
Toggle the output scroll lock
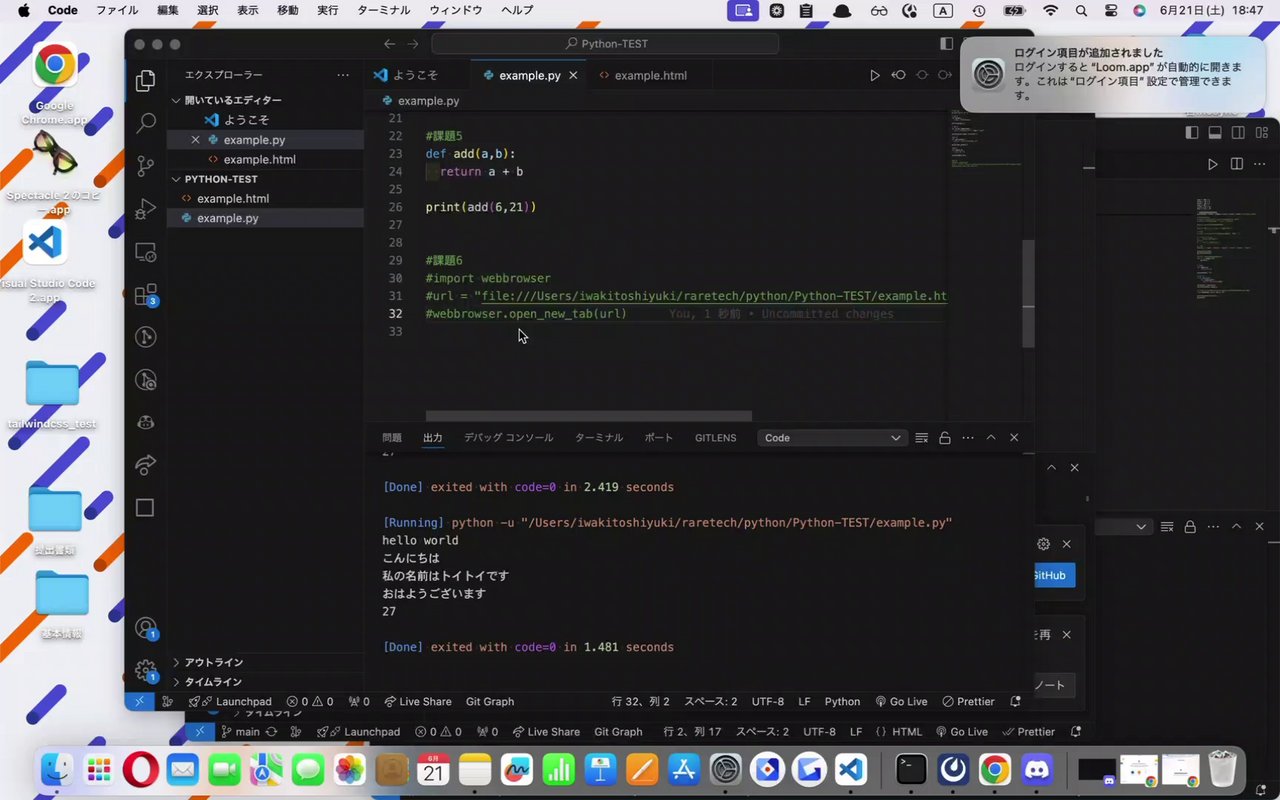pos(944,438)
